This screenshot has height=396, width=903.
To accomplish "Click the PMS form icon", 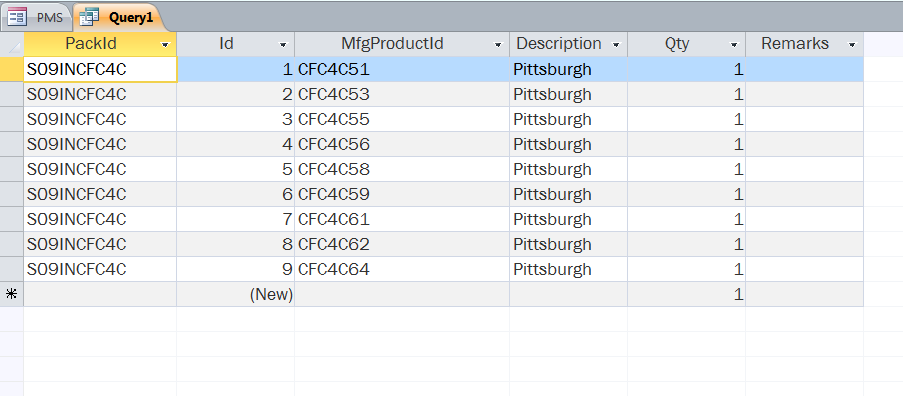I will pos(17,17).
